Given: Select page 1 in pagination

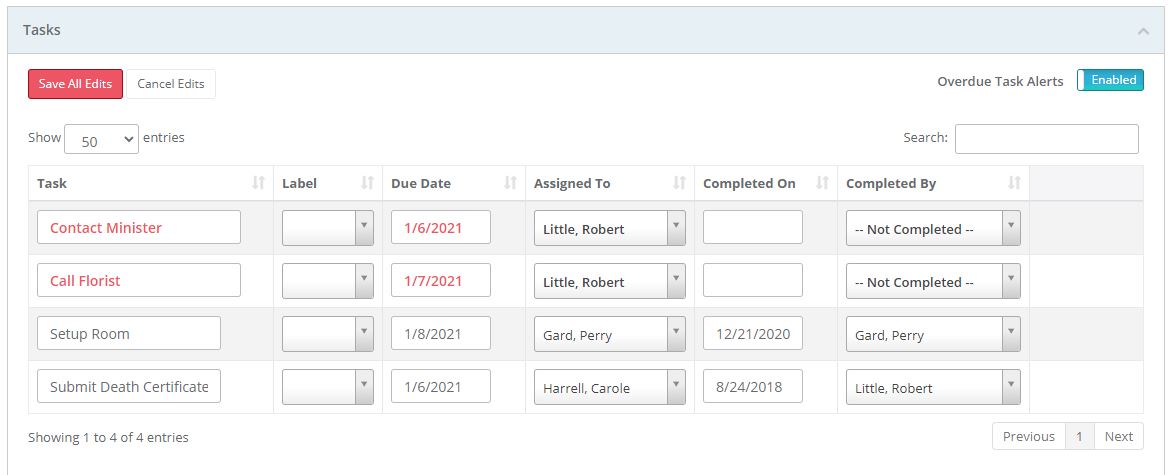Looking at the screenshot, I should (x=1079, y=436).
